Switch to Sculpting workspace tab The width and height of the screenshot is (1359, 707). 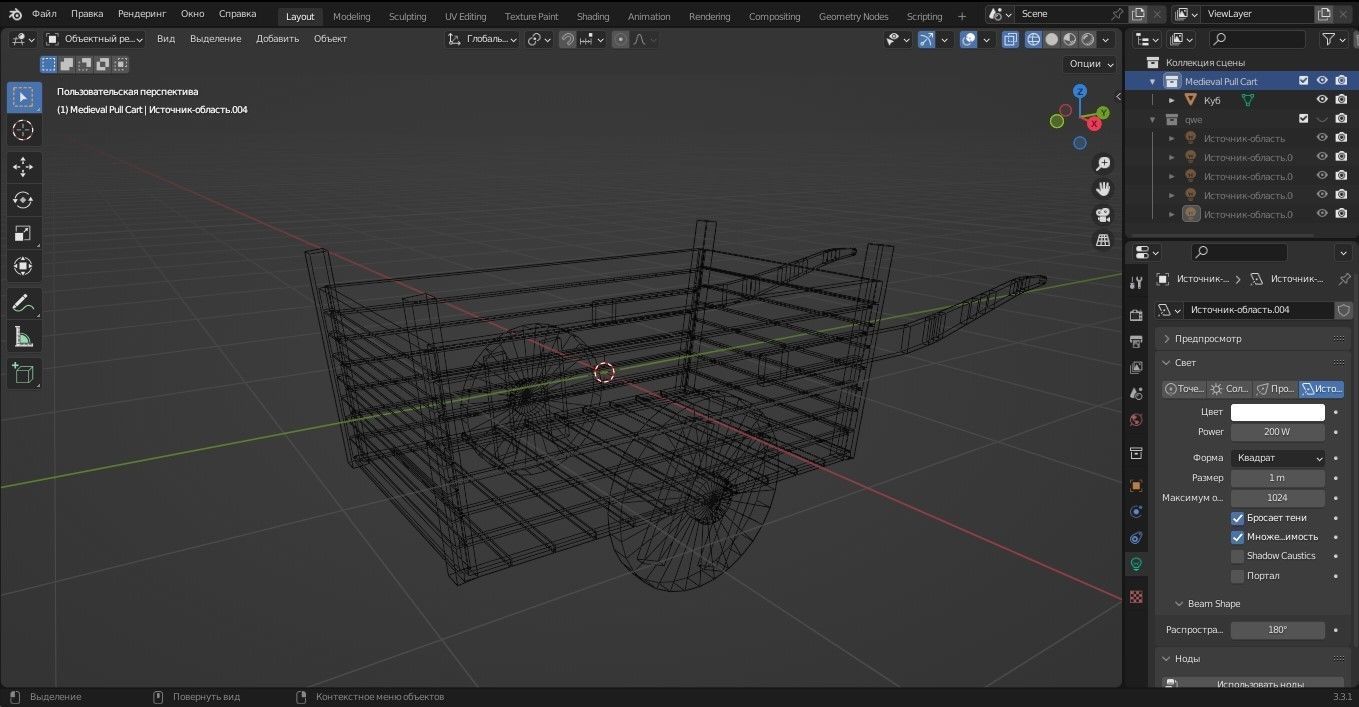click(x=407, y=16)
